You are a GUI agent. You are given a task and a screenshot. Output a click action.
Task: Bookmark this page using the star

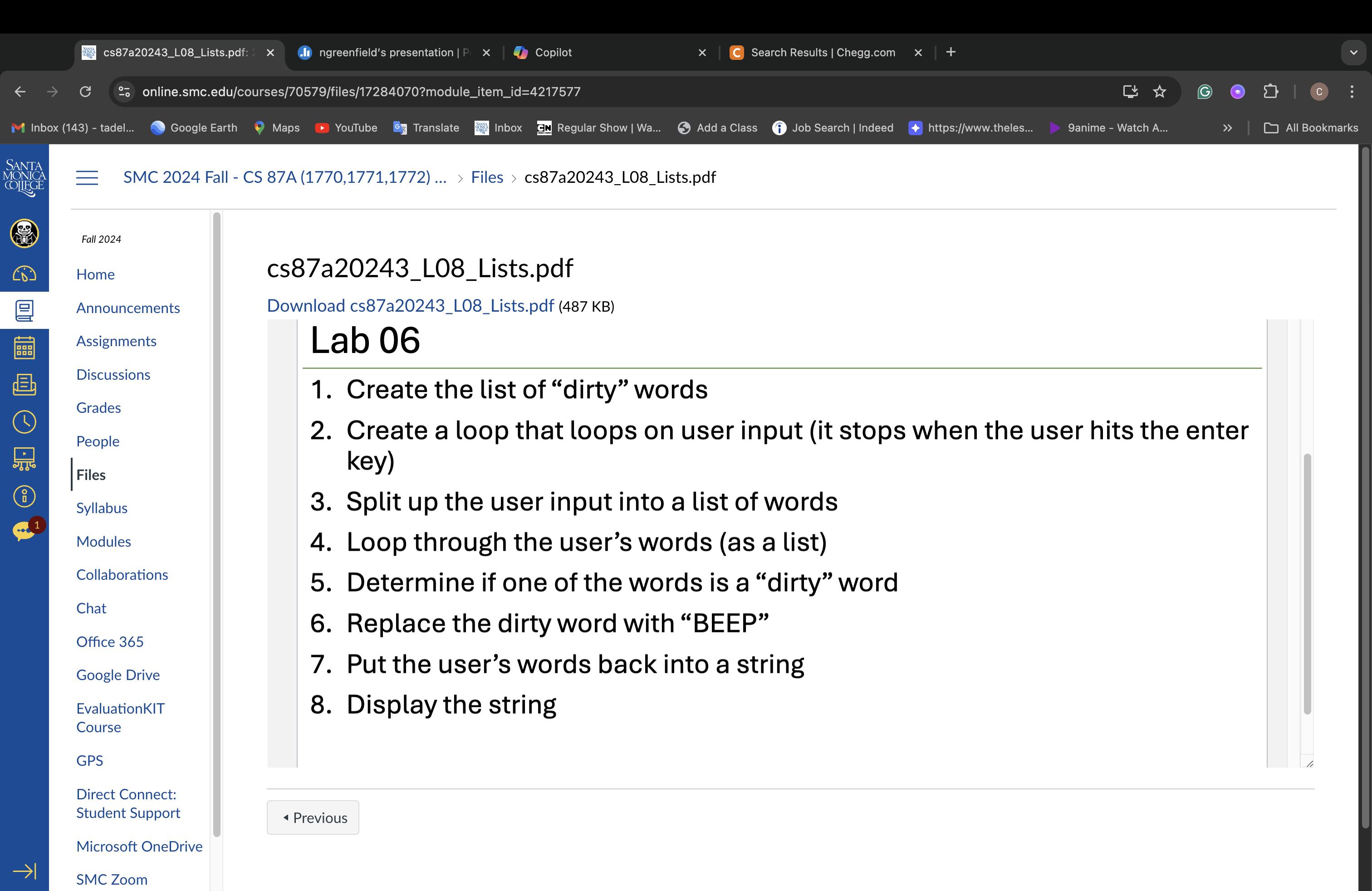click(x=1159, y=92)
